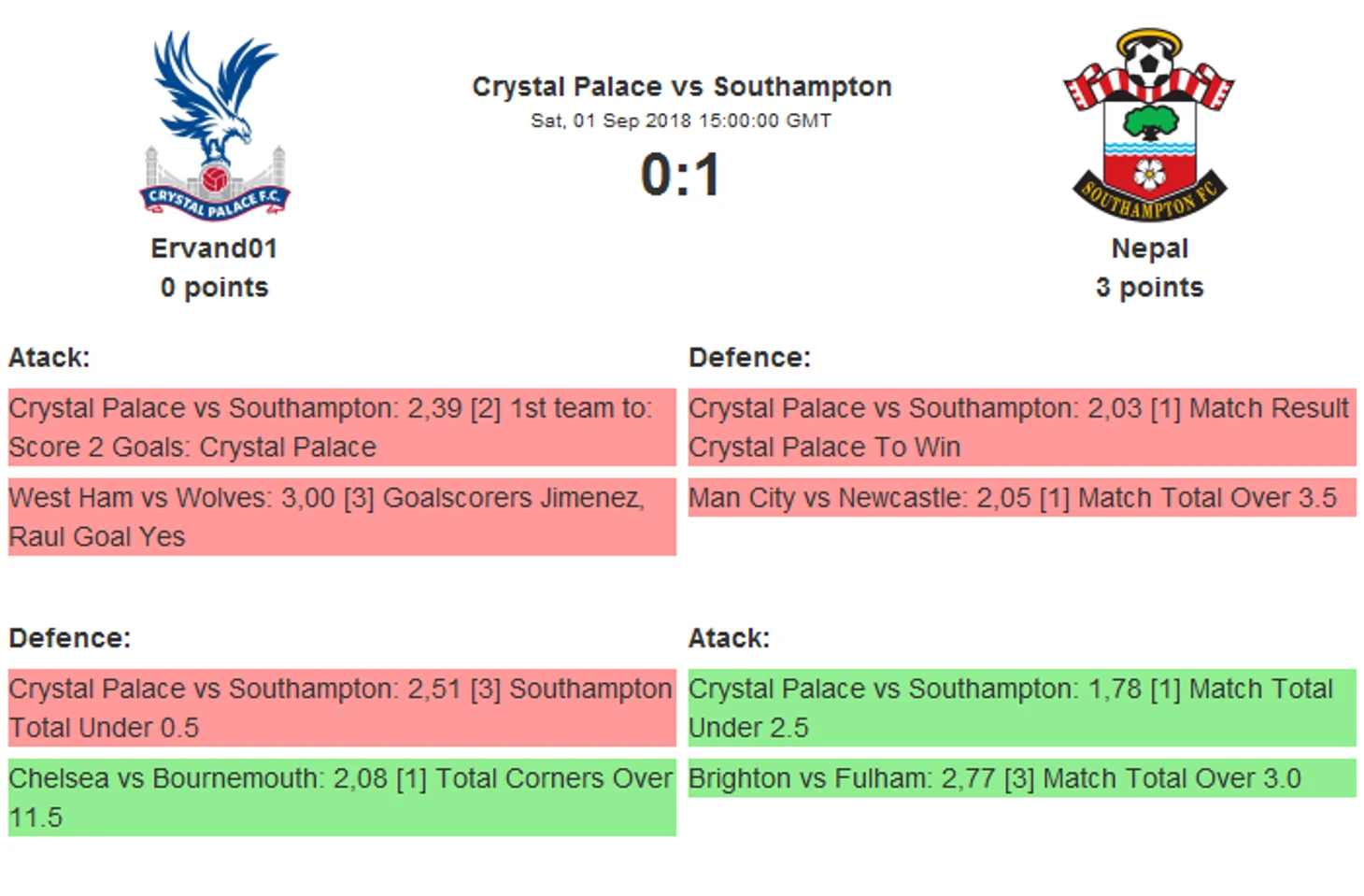This screenshot has width=1364, height=896.
Task: Select the 1st team to Score 2 Goals bet
Action: click(x=342, y=427)
